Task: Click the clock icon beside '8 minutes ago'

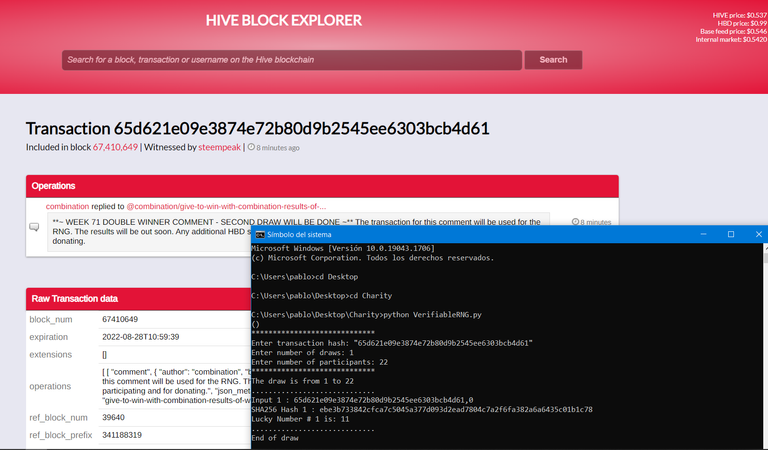Action: (x=251, y=147)
